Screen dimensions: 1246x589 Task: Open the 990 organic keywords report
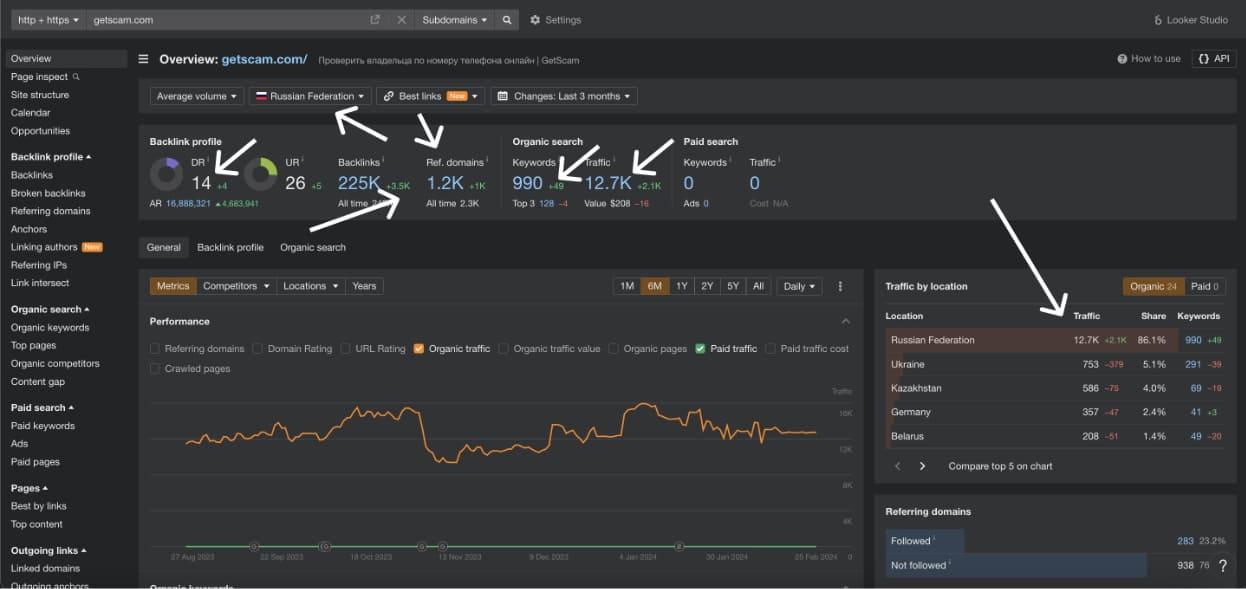tap(527, 183)
